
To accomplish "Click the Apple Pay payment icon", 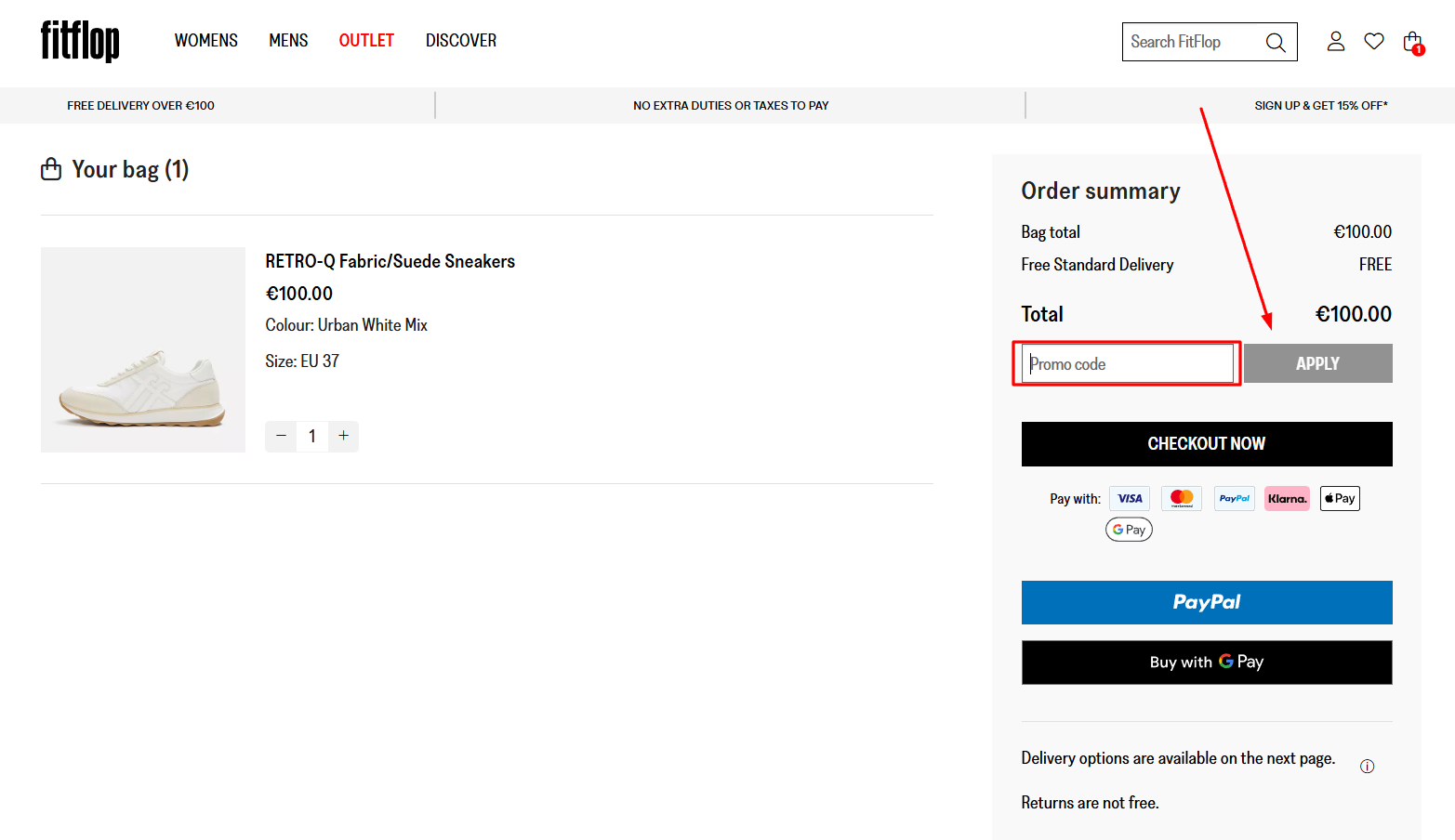I will pyautogui.click(x=1339, y=498).
